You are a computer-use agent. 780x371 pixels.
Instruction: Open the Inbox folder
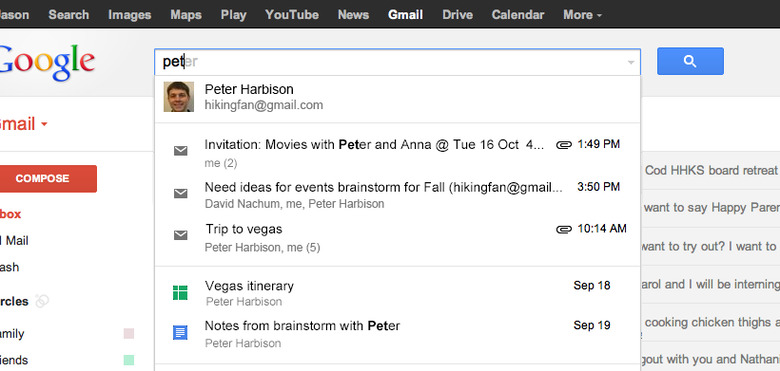(x=10, y=214)
